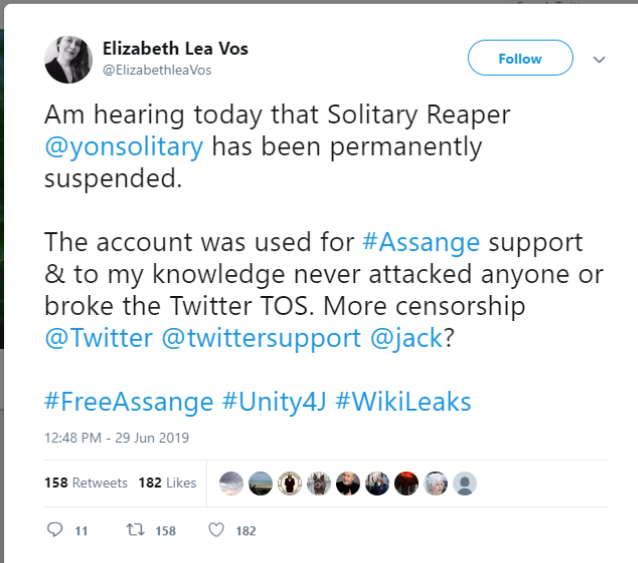Image resolution: width=638 pixels, height=563 pixels.
Task: Click the reply speech bubble icon
Action: (x=56, y=530)
